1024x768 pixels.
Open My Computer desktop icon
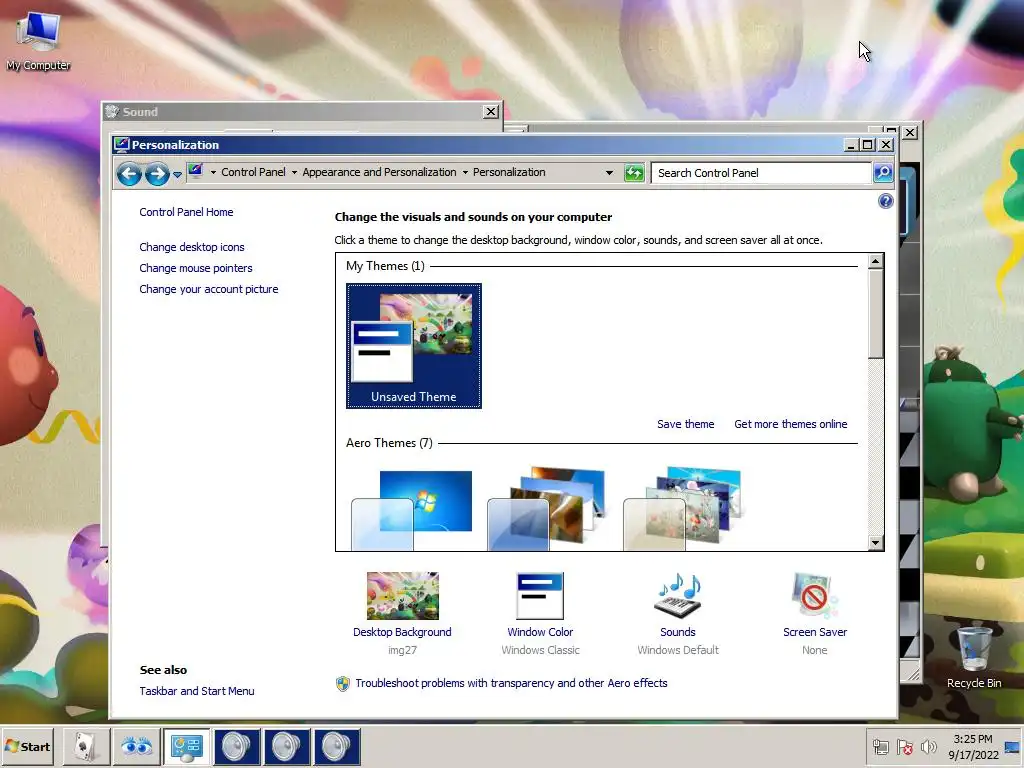(x=38, y=40)
